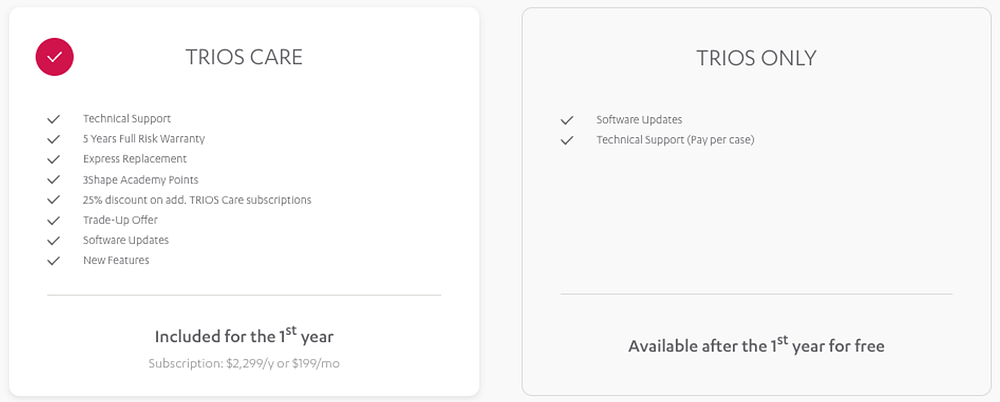Click Subscription: $2,299/y or $199/mo text
Viewport: 1000px width, 402px height.
[244, 363]
